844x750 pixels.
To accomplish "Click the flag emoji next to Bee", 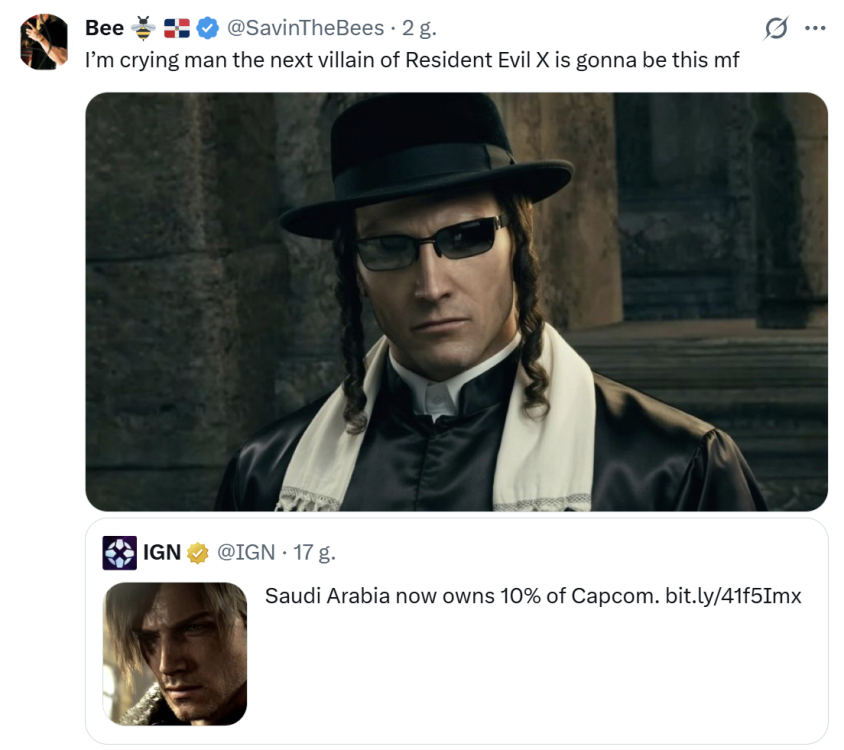I will [176, 28].
